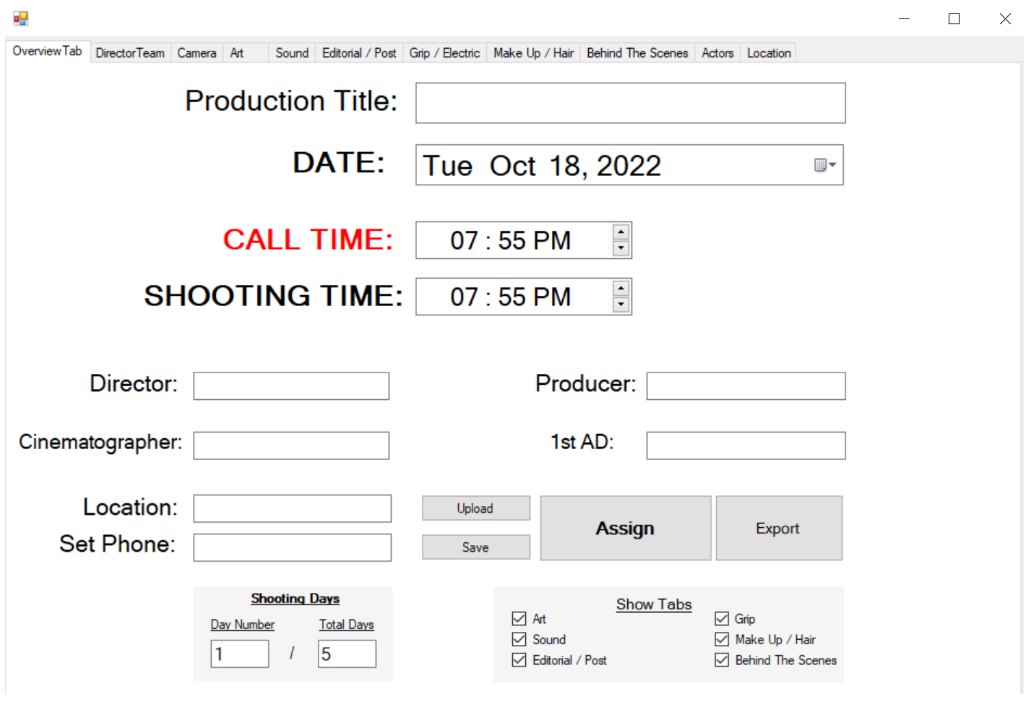Click the Assign button
1024x702 pixels.
pos(625,528)
